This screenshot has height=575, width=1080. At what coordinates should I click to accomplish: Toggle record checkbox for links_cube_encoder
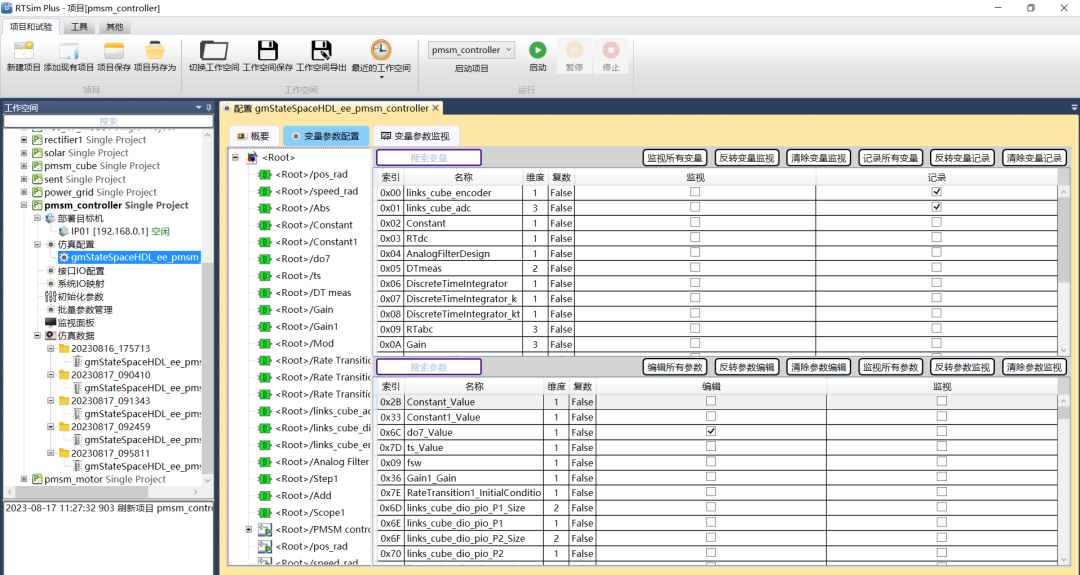(x=936, y=192)
